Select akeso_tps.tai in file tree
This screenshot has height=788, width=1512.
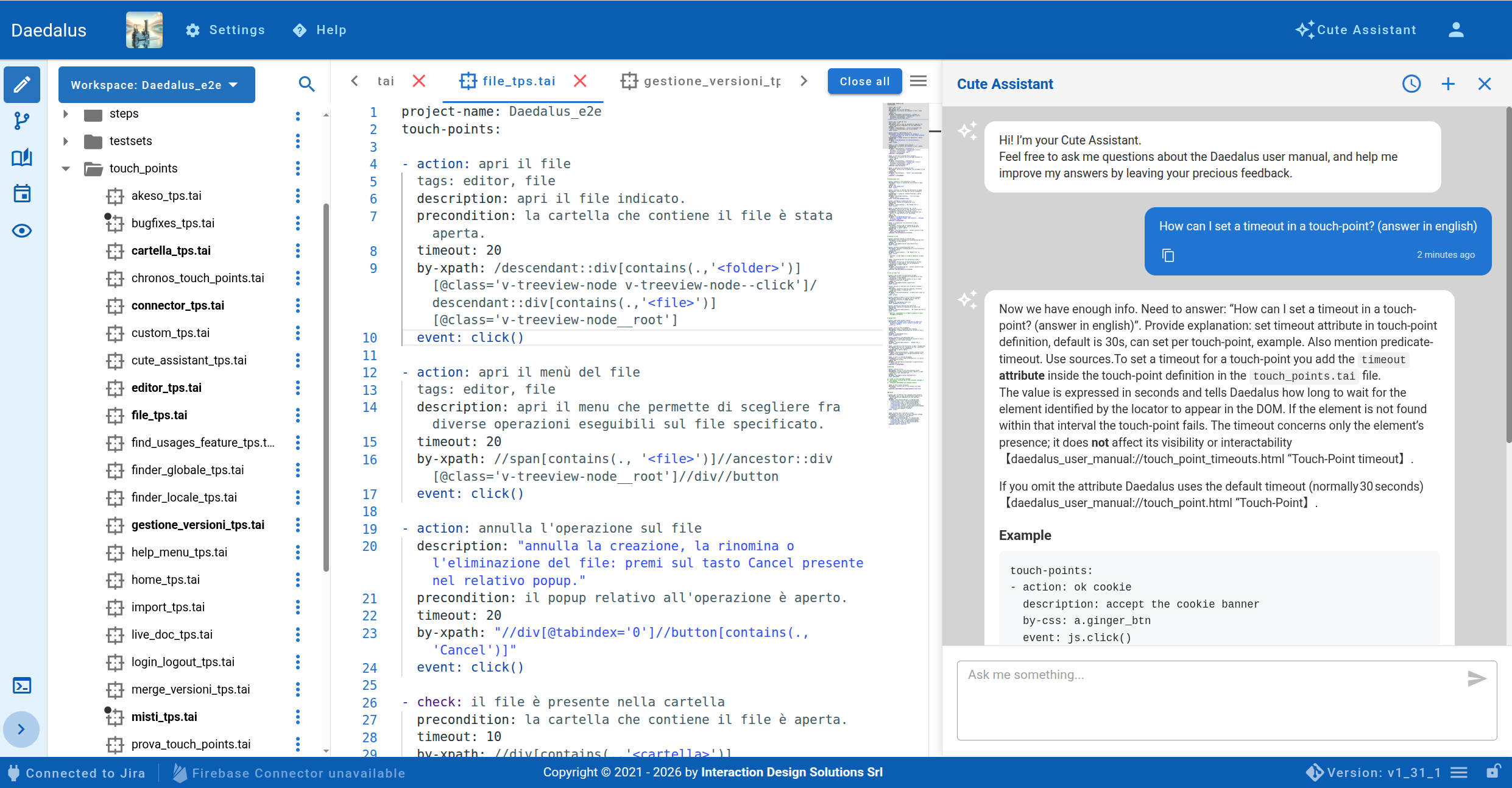tap(166, 196)
